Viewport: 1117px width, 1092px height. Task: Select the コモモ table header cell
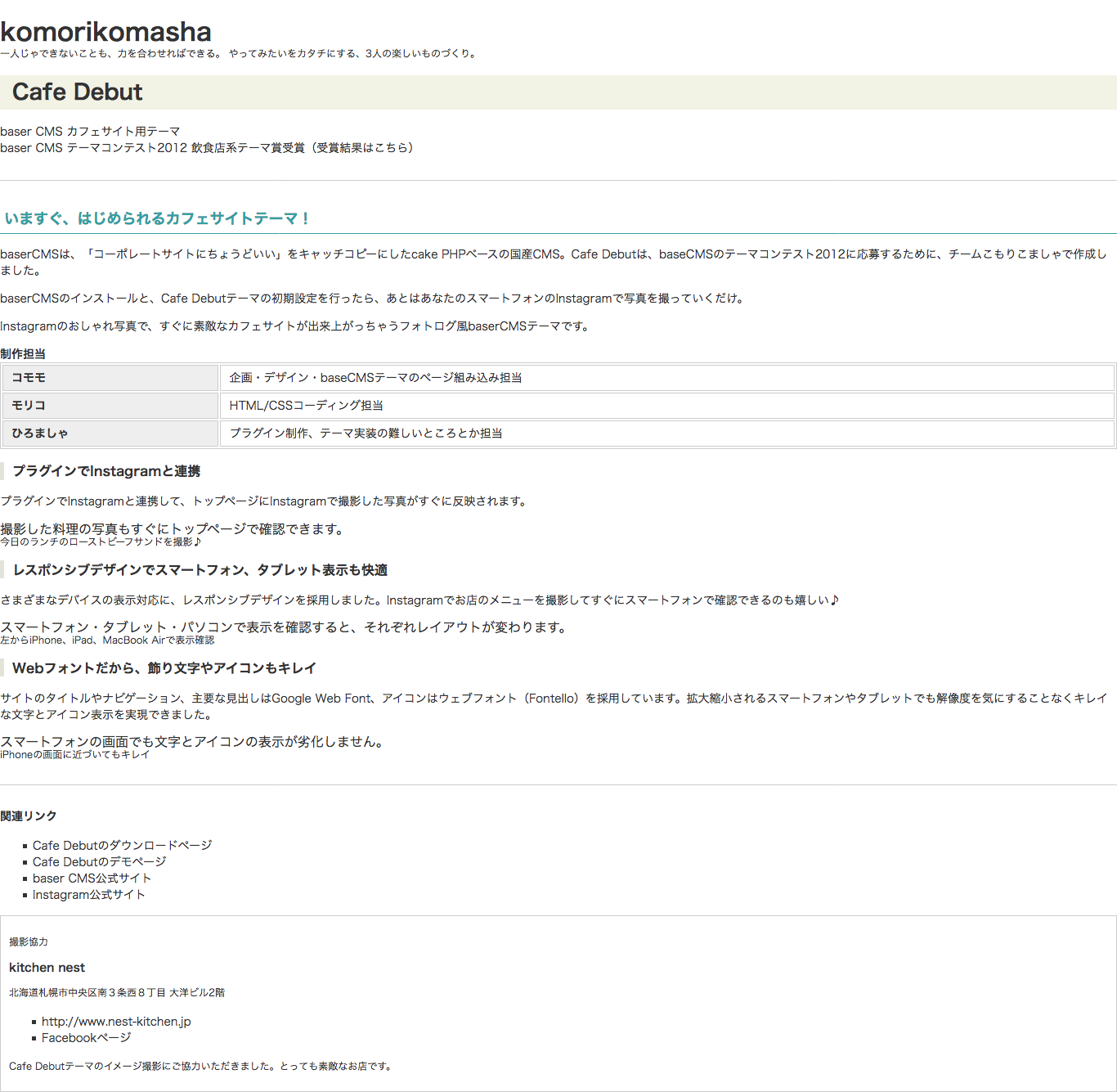tap(110, 378)
